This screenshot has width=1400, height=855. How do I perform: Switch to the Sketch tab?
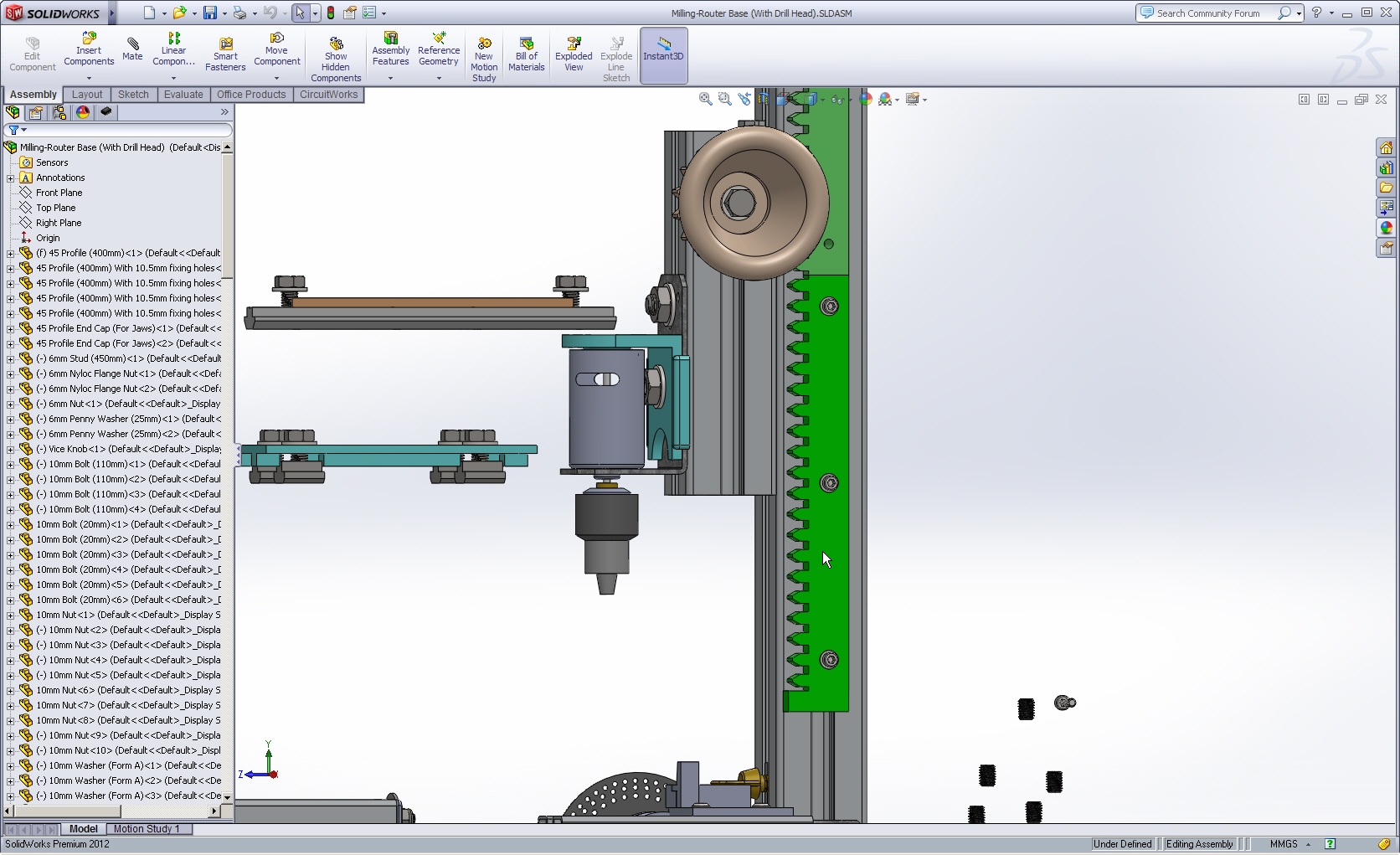pos(133,95)
